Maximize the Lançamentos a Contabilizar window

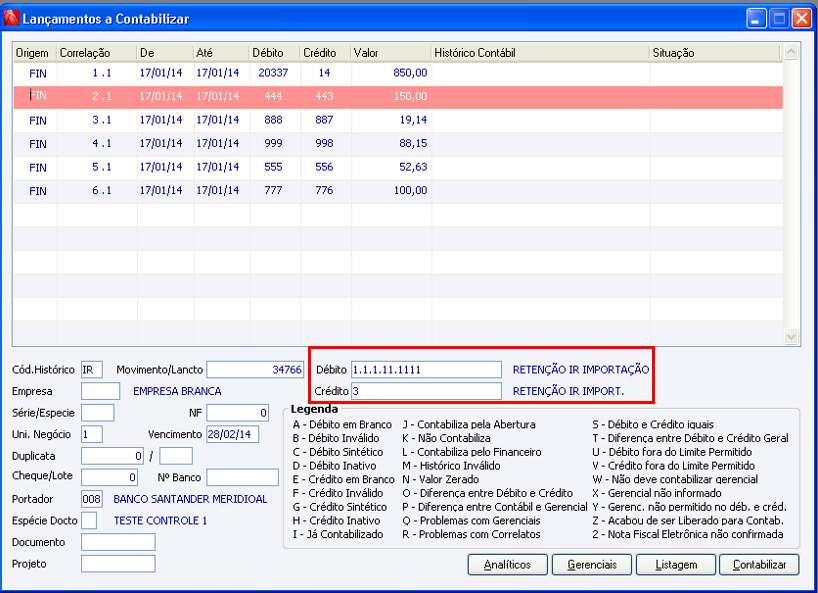[x=780, y=18]
